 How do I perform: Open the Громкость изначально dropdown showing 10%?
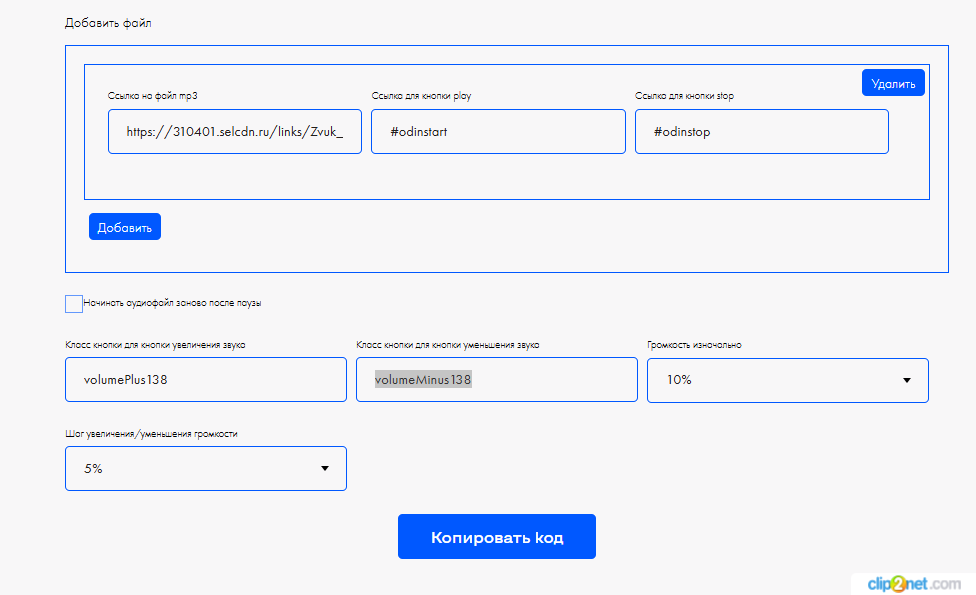pos(787,380)
